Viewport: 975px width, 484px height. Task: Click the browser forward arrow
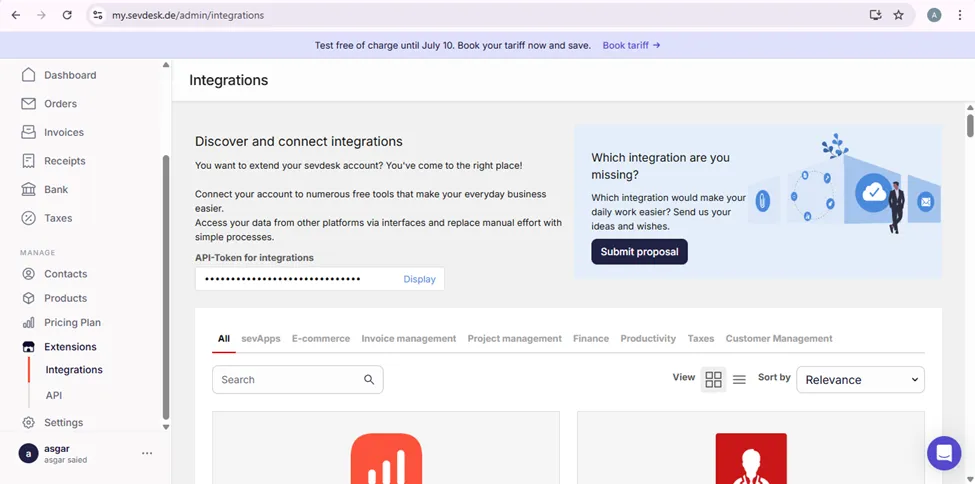coord(42,15)
